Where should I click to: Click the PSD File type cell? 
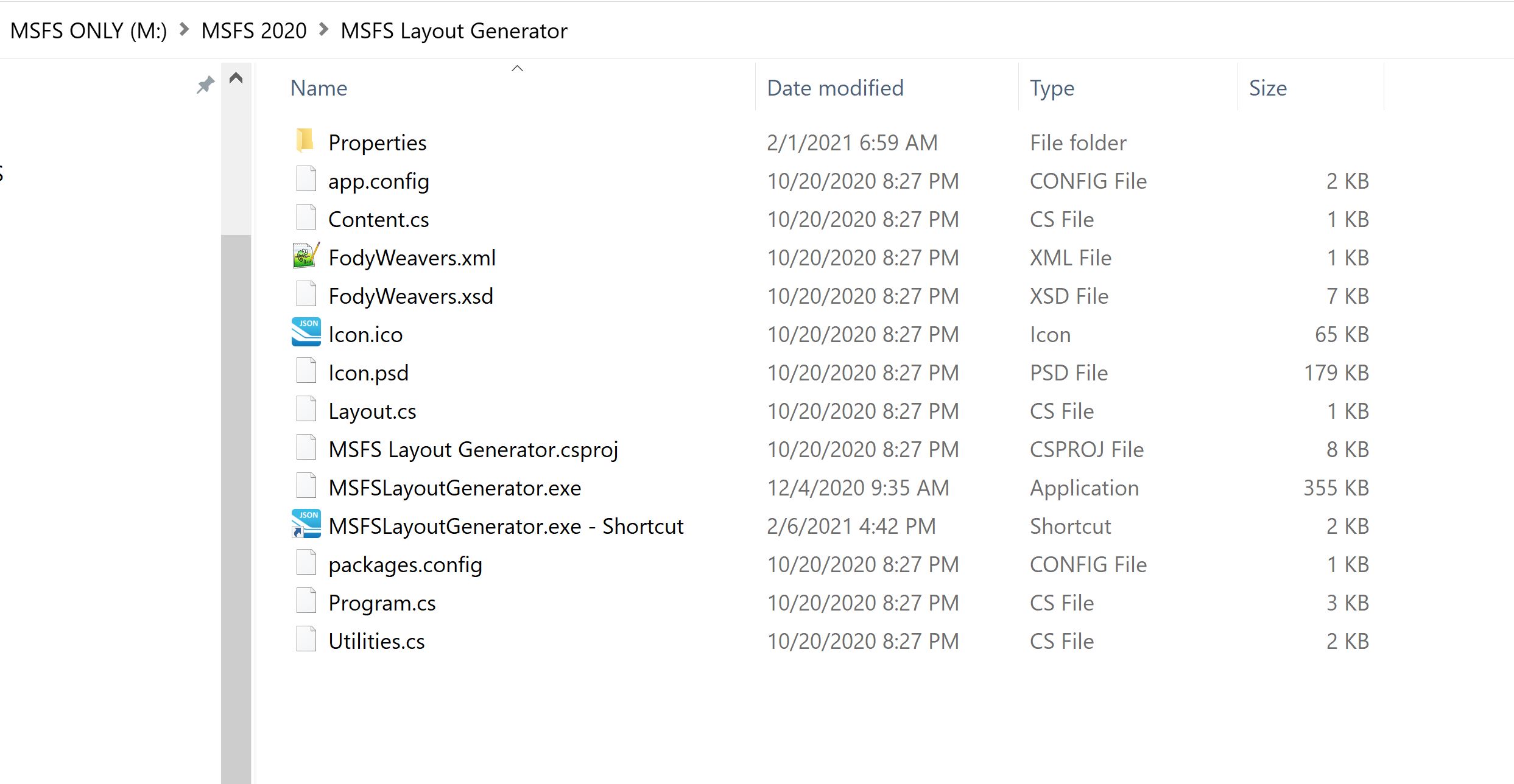click(1069, 373)
